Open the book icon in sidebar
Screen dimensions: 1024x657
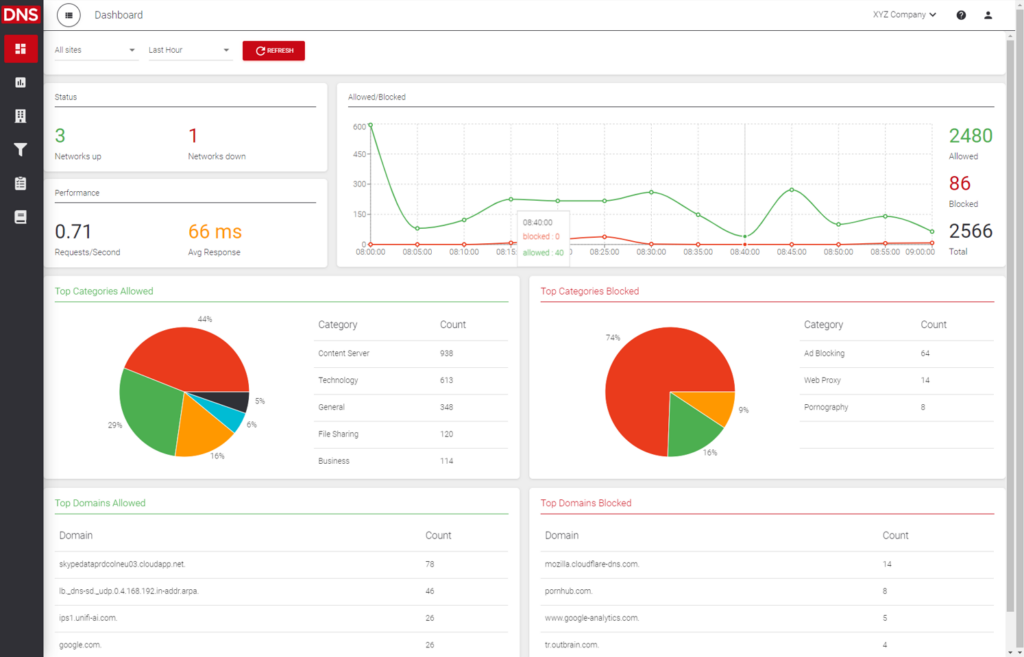[x=21, y=217]
